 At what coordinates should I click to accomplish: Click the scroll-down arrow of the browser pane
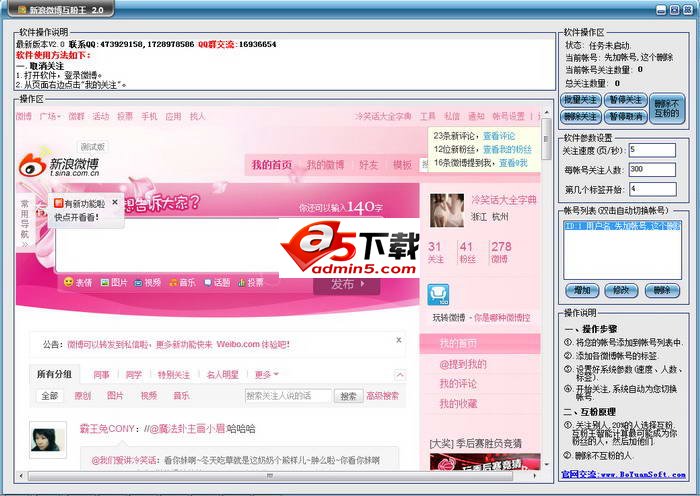click(547, 465)
